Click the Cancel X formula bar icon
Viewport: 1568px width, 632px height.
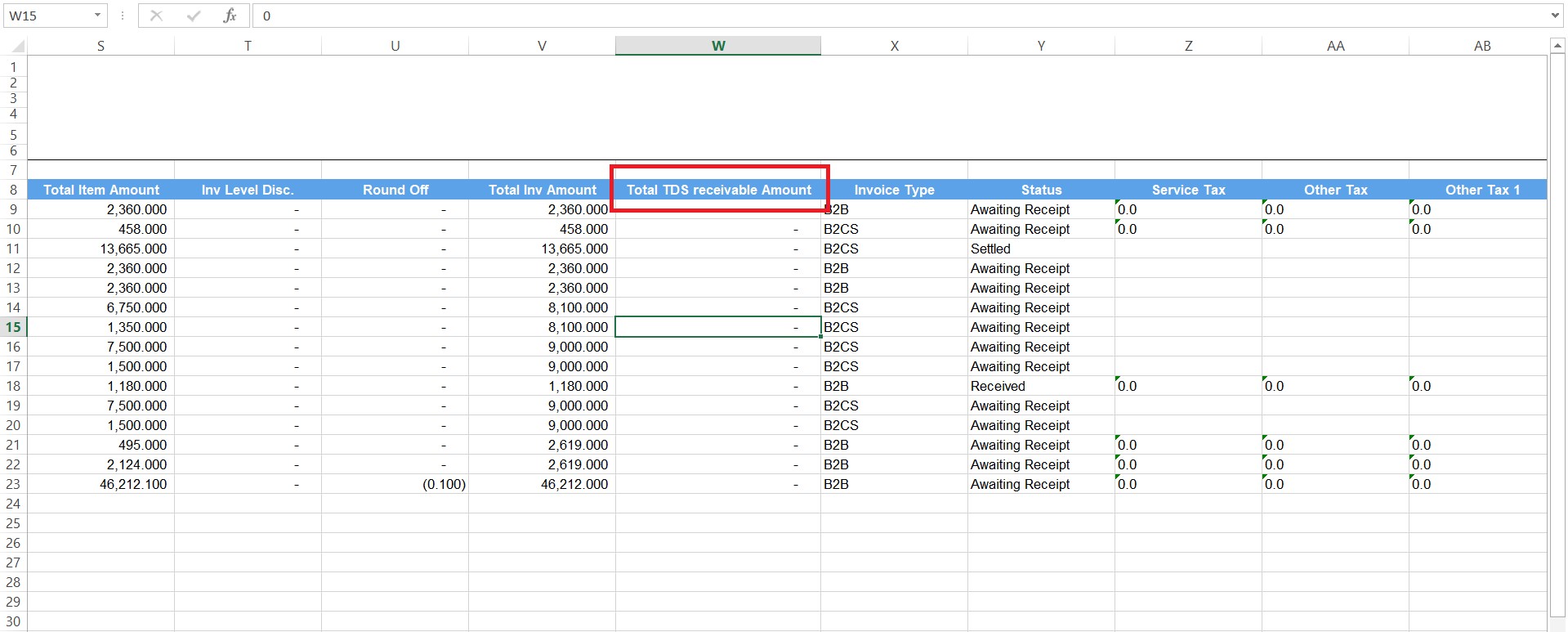[x=157, y=16]
